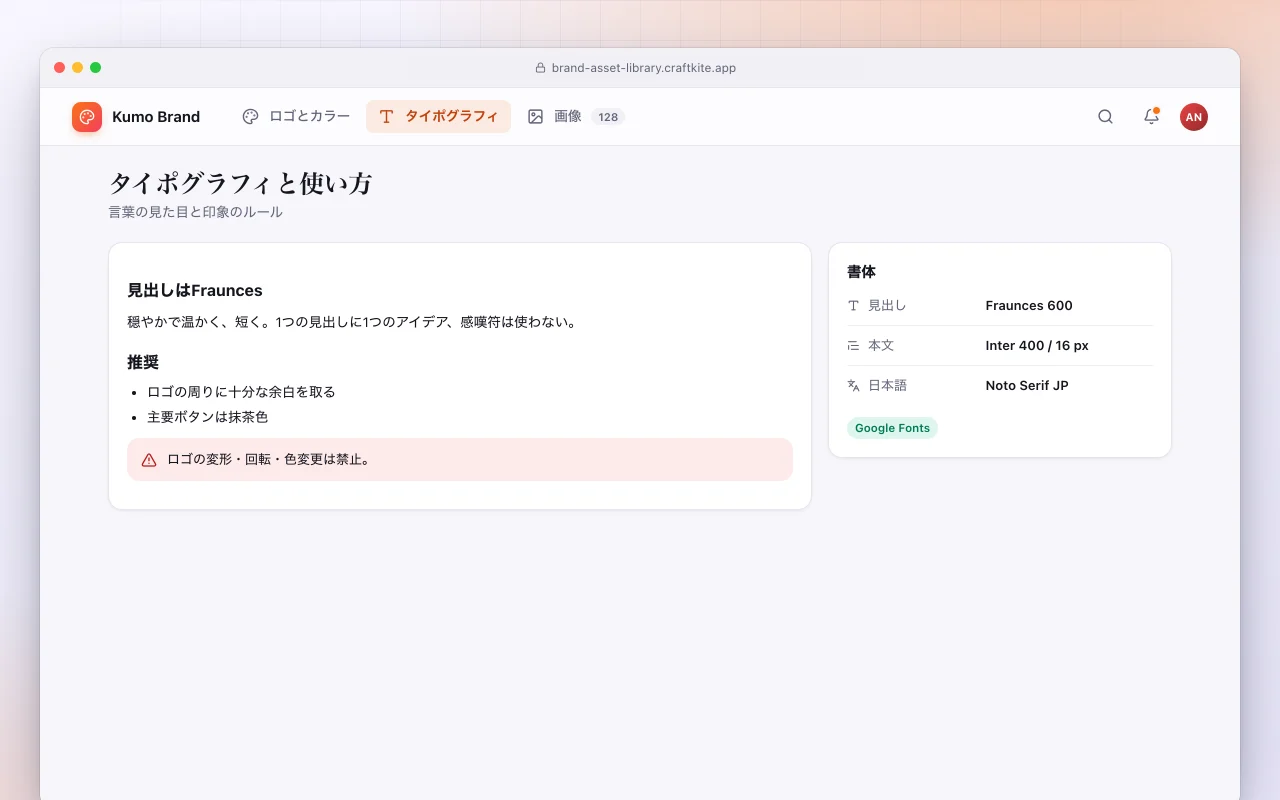Open the search magnifier icon
Viewport: 1280px width, 800px height.
pos(1105,117)
